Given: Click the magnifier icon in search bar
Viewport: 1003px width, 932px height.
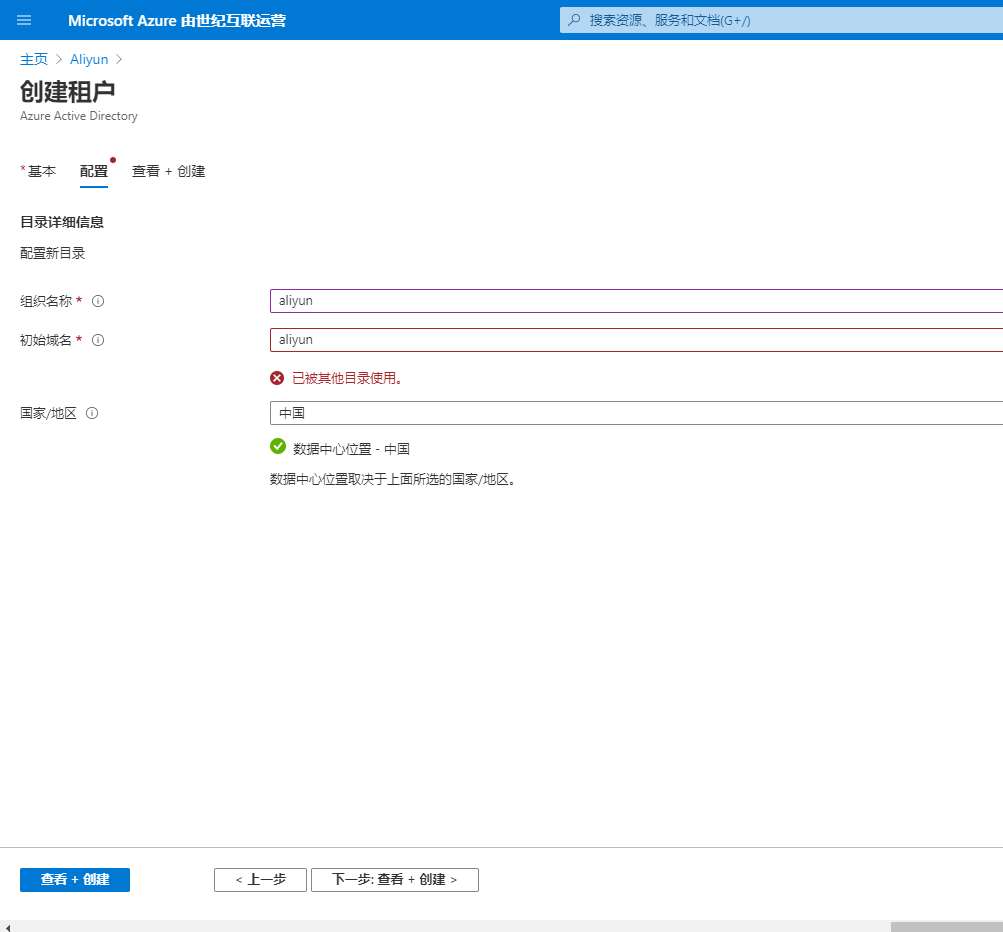Looking at the screenshot, I should [x=574, y=20].
